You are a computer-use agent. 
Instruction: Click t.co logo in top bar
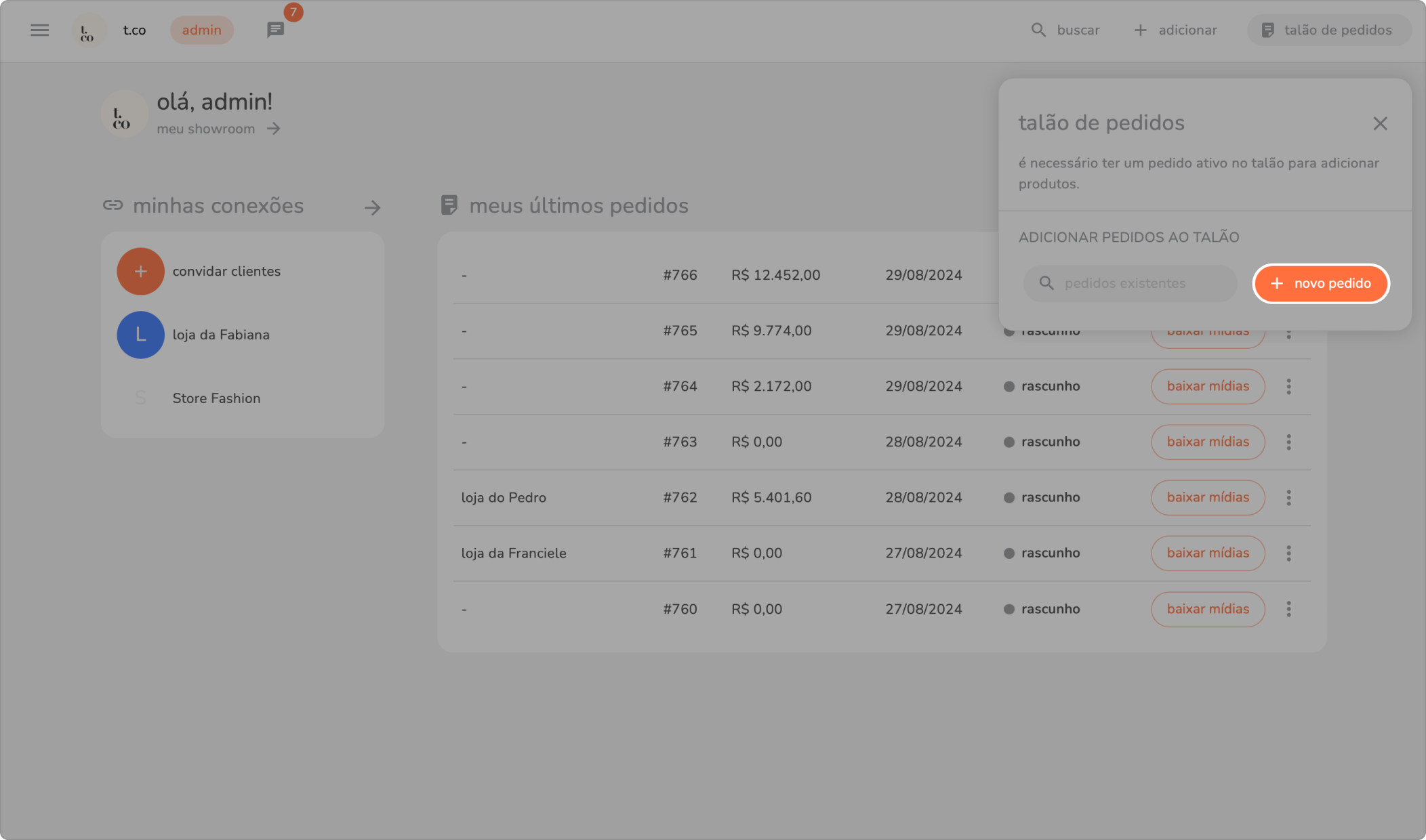88,30
